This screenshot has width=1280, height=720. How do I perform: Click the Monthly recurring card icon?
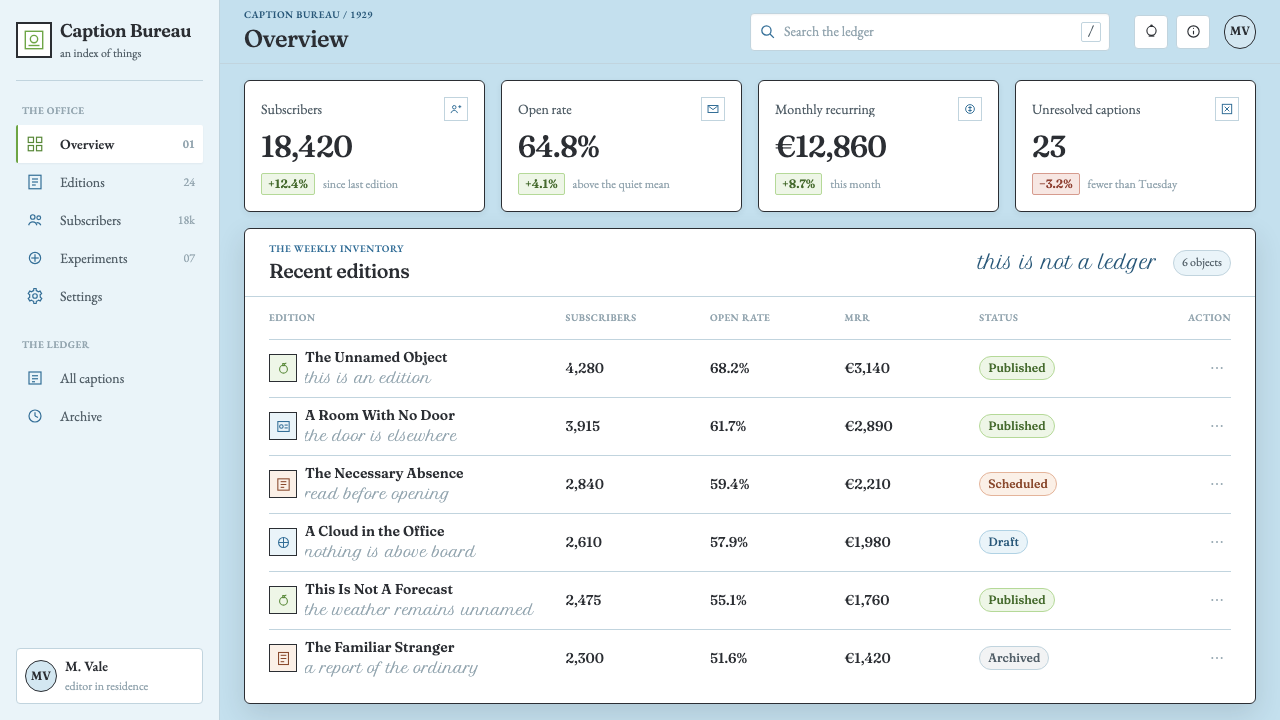970,109
